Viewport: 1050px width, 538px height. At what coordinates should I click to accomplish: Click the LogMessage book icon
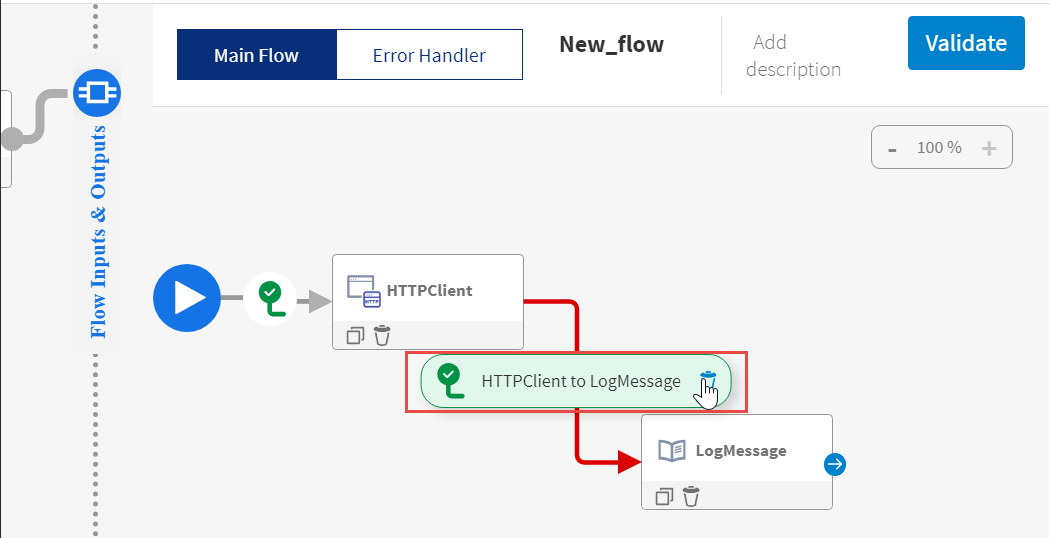point(672,451)
